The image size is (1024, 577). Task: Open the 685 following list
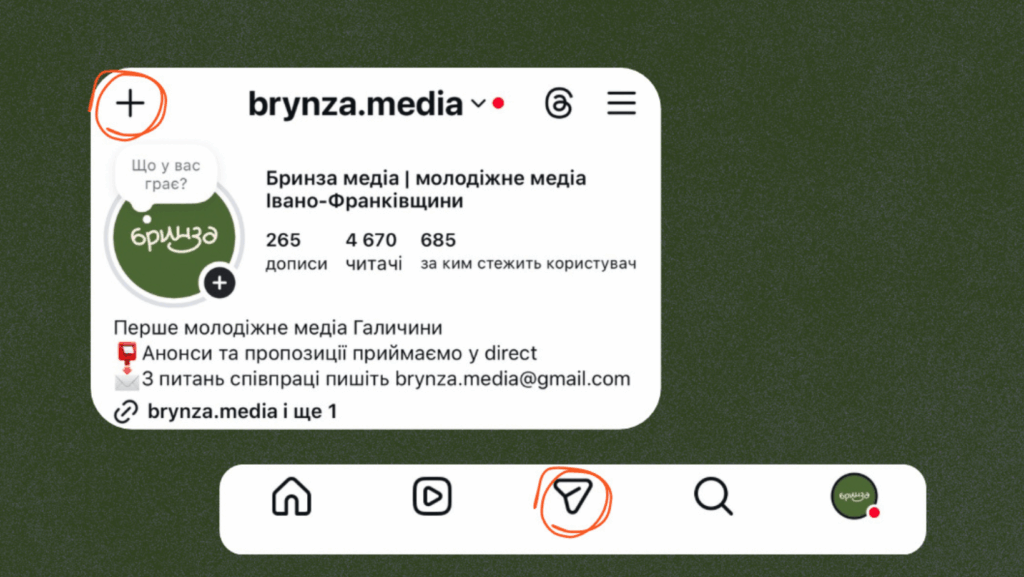point(528,251)
